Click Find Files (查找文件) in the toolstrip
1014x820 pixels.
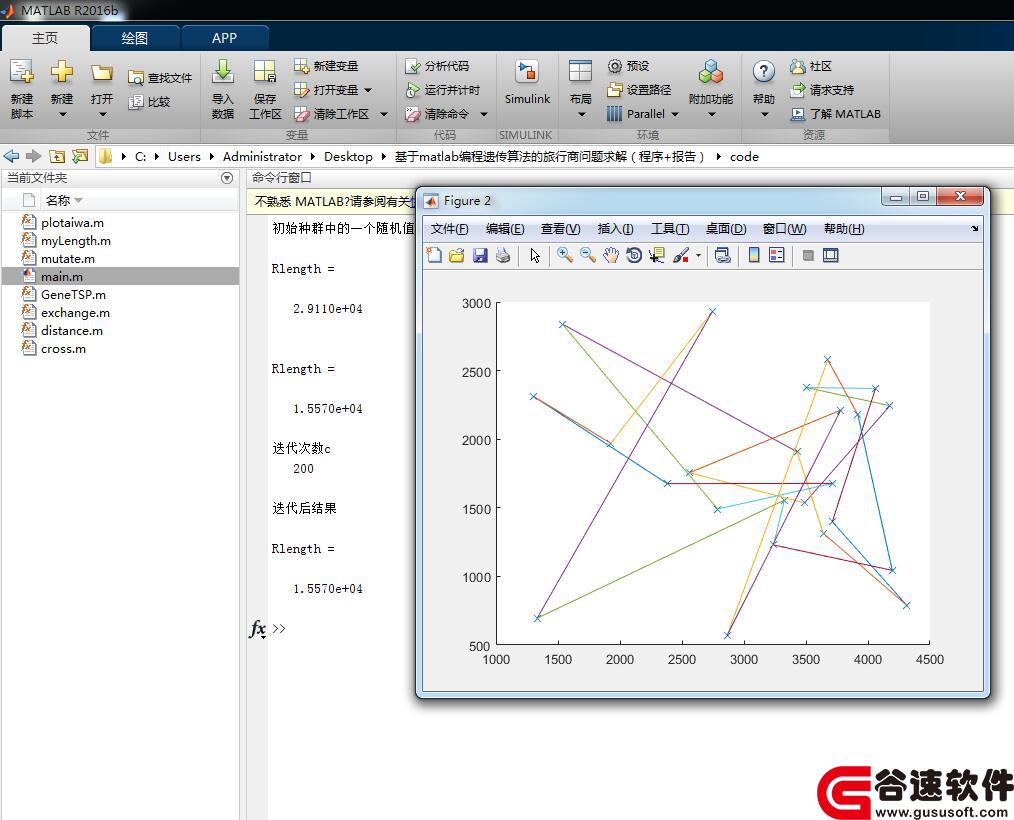160,78
